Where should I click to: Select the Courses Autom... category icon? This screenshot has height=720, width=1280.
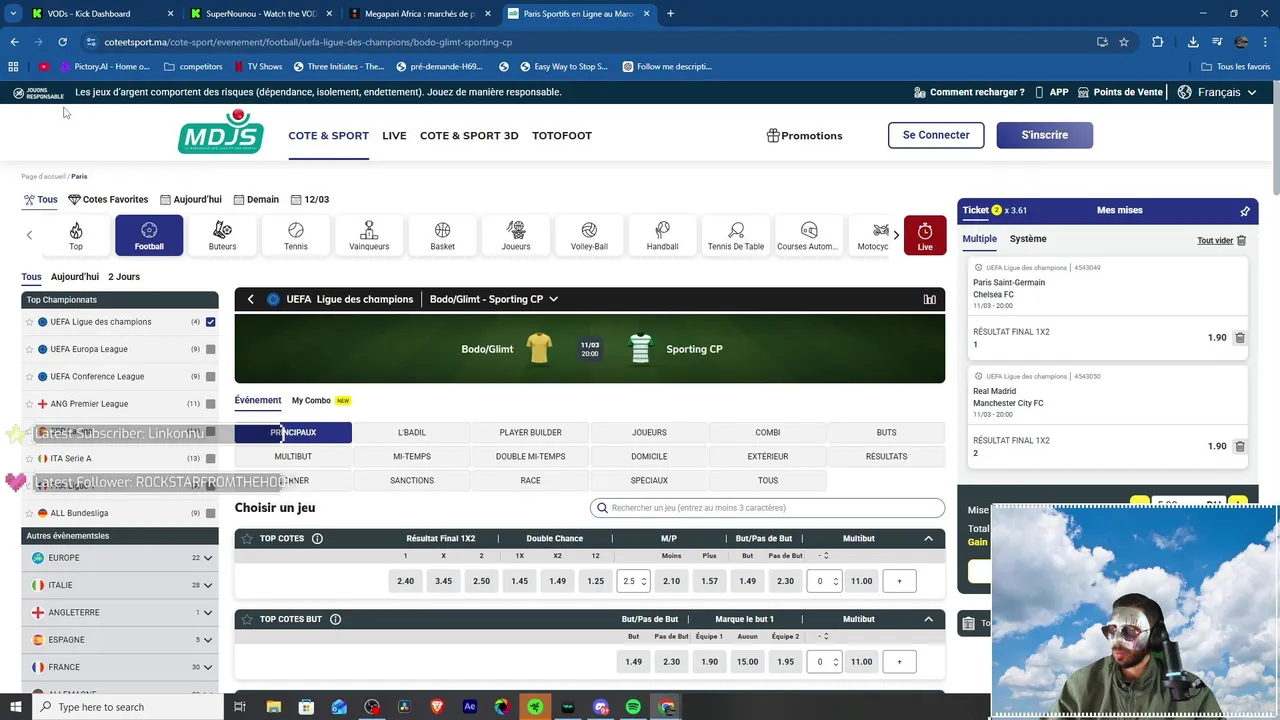(x=808, y=236)
